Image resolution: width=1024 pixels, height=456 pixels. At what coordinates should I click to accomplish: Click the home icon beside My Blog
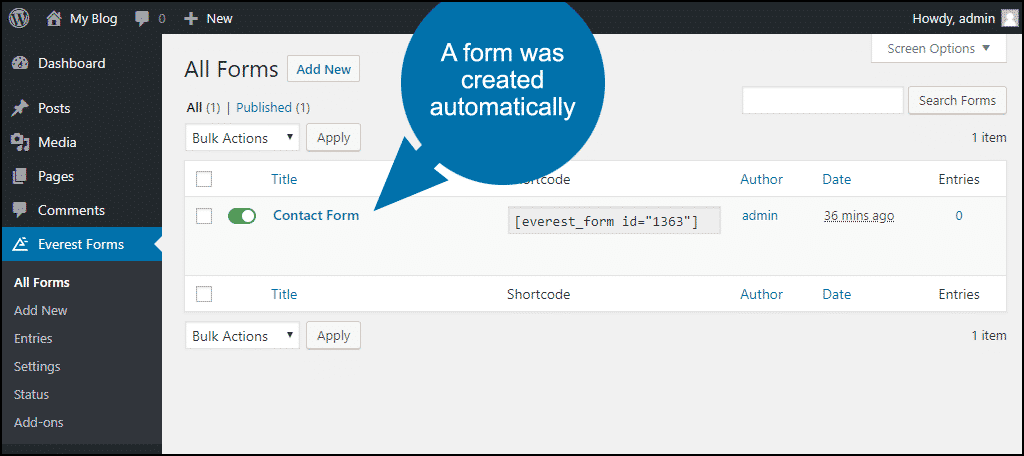click(x=54, y=19)
